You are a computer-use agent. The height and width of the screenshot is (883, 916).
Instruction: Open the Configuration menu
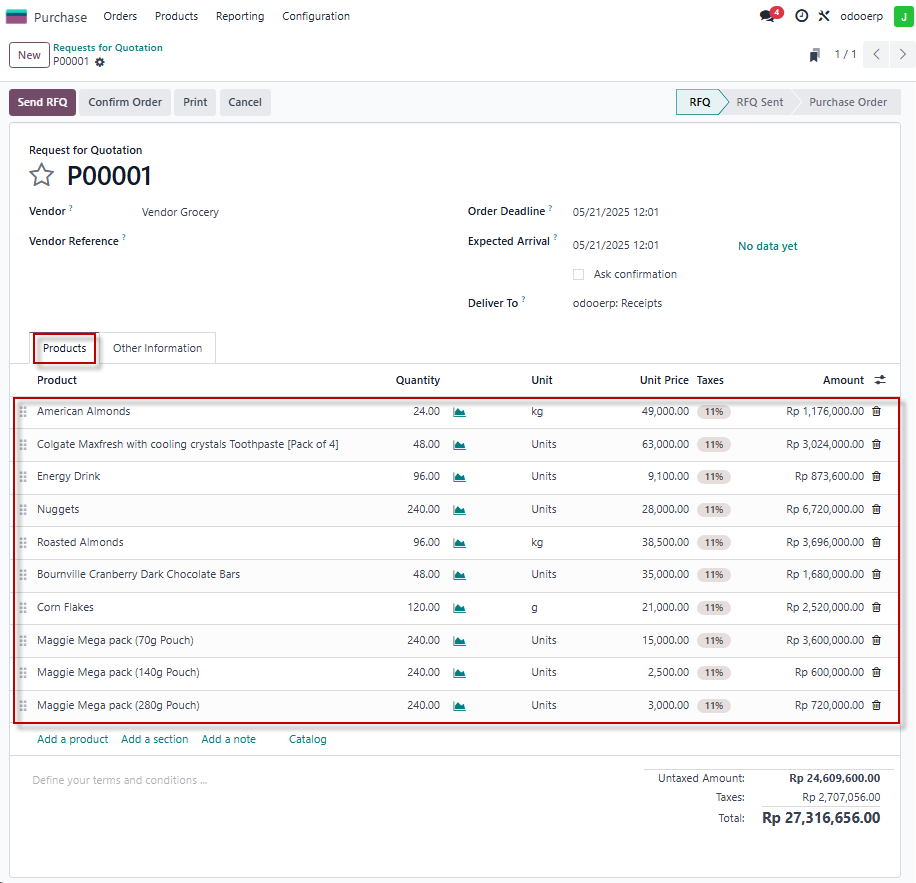(x=316, y=16)
